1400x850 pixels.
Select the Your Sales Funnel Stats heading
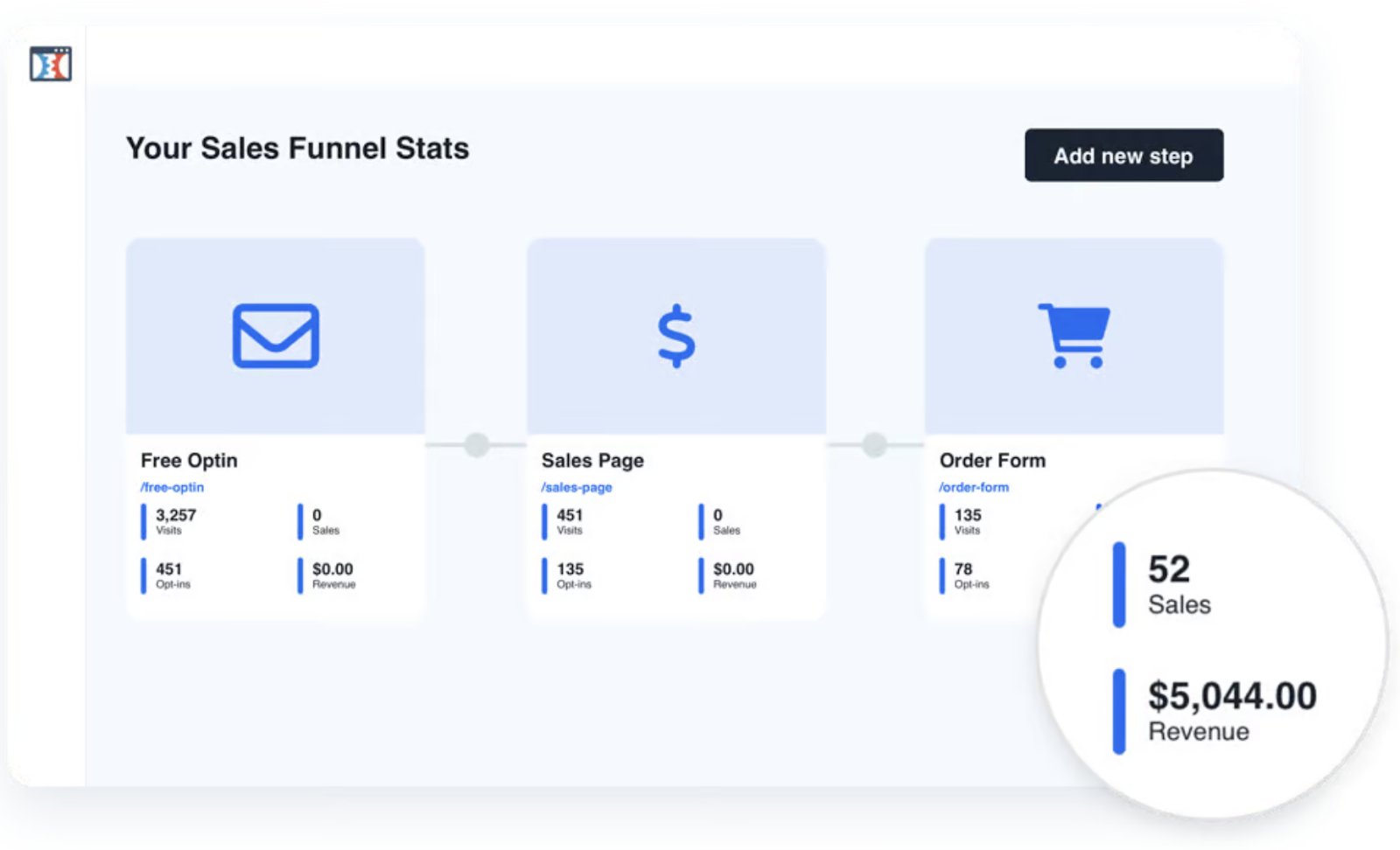297,149
